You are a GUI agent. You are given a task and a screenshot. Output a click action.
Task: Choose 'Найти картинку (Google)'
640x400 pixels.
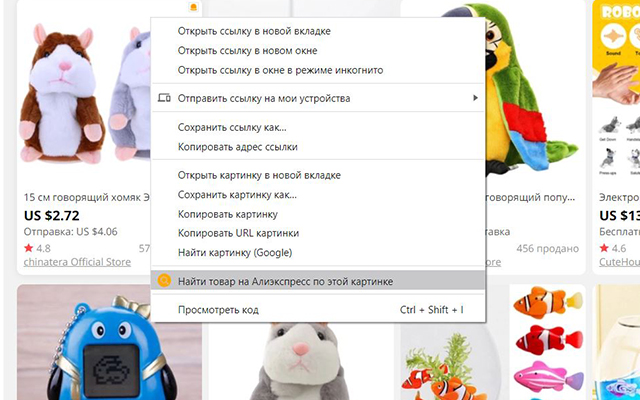pyautogui.click(x=318, y=253)
